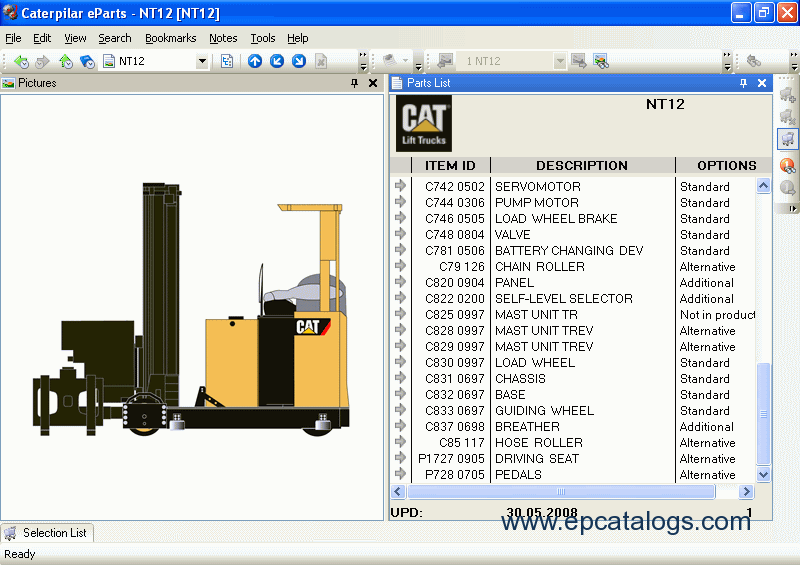This screenshot has height=565, width=800.
Task: Select SELF-LEVEL SELECTOR description
Action: point(564,299)
